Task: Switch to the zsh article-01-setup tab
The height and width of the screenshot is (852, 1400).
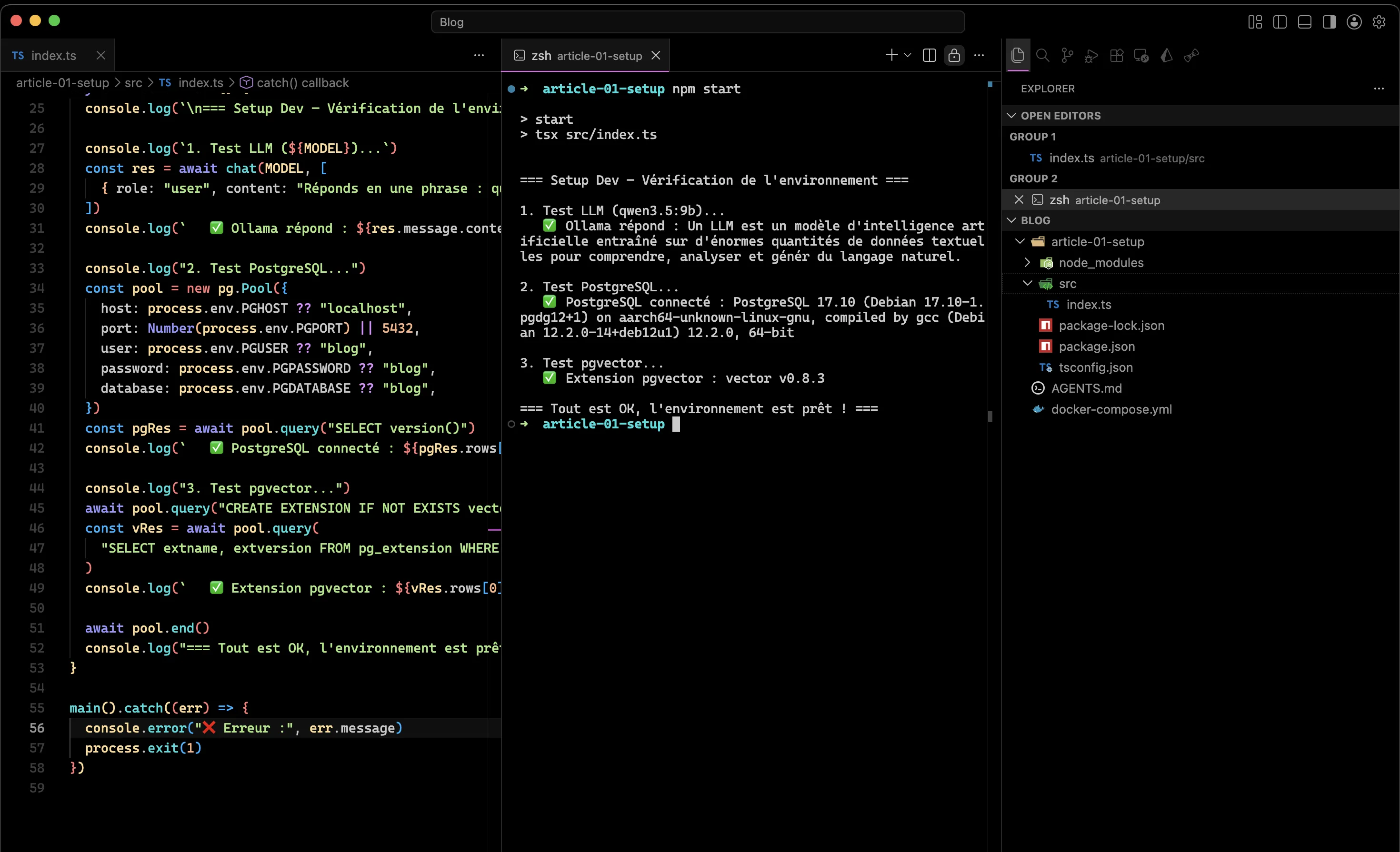Action: pos(585,55)
